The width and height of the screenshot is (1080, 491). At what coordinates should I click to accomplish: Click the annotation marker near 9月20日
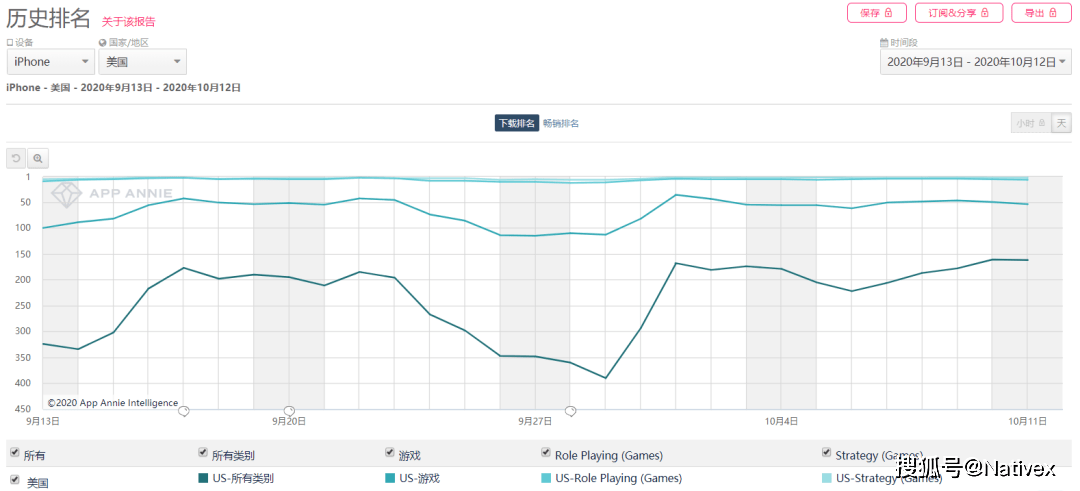click(289, 411)
